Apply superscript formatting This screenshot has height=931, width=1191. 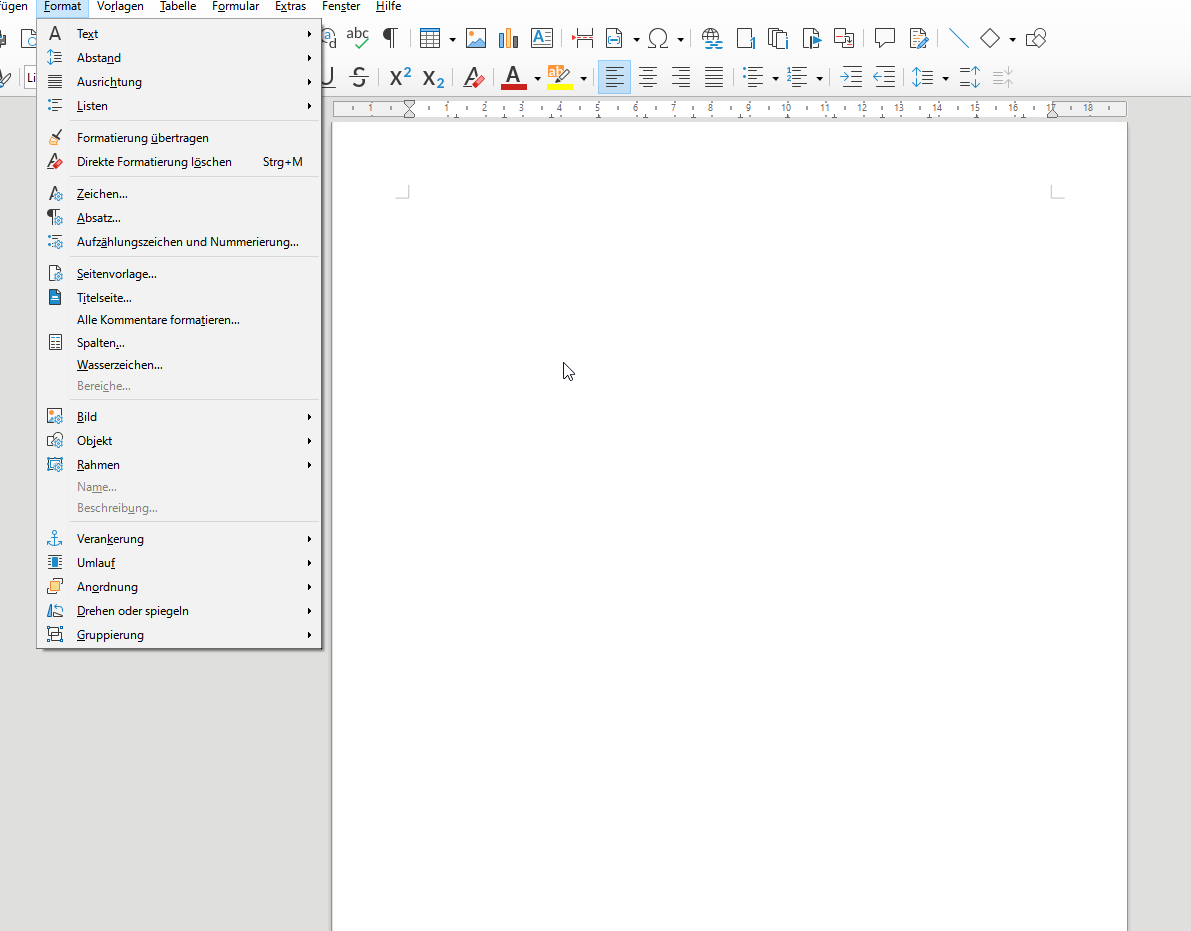[x=399, y=77]
